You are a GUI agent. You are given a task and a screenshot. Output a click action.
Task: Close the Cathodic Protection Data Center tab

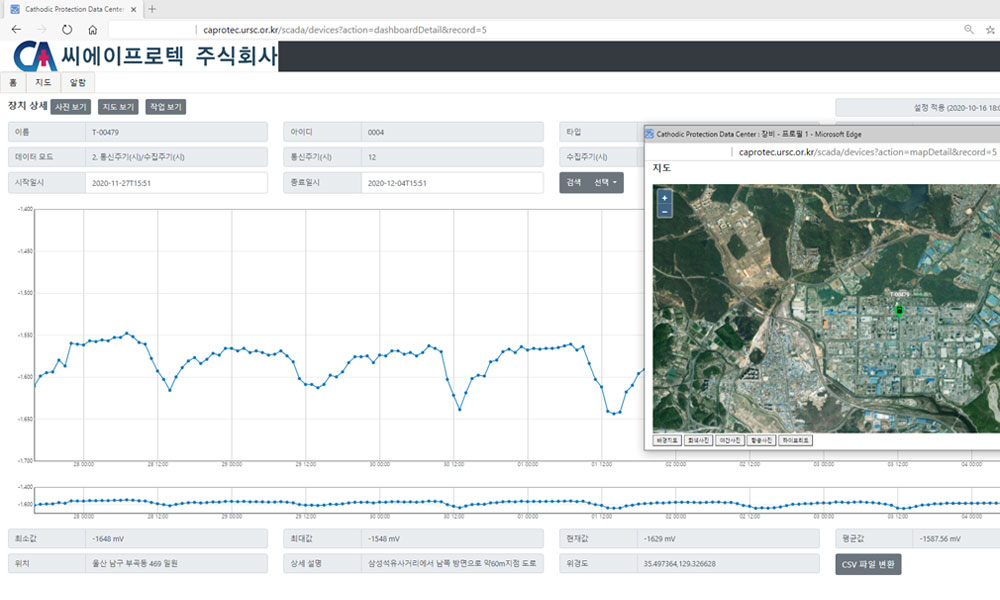coord(133,10)
